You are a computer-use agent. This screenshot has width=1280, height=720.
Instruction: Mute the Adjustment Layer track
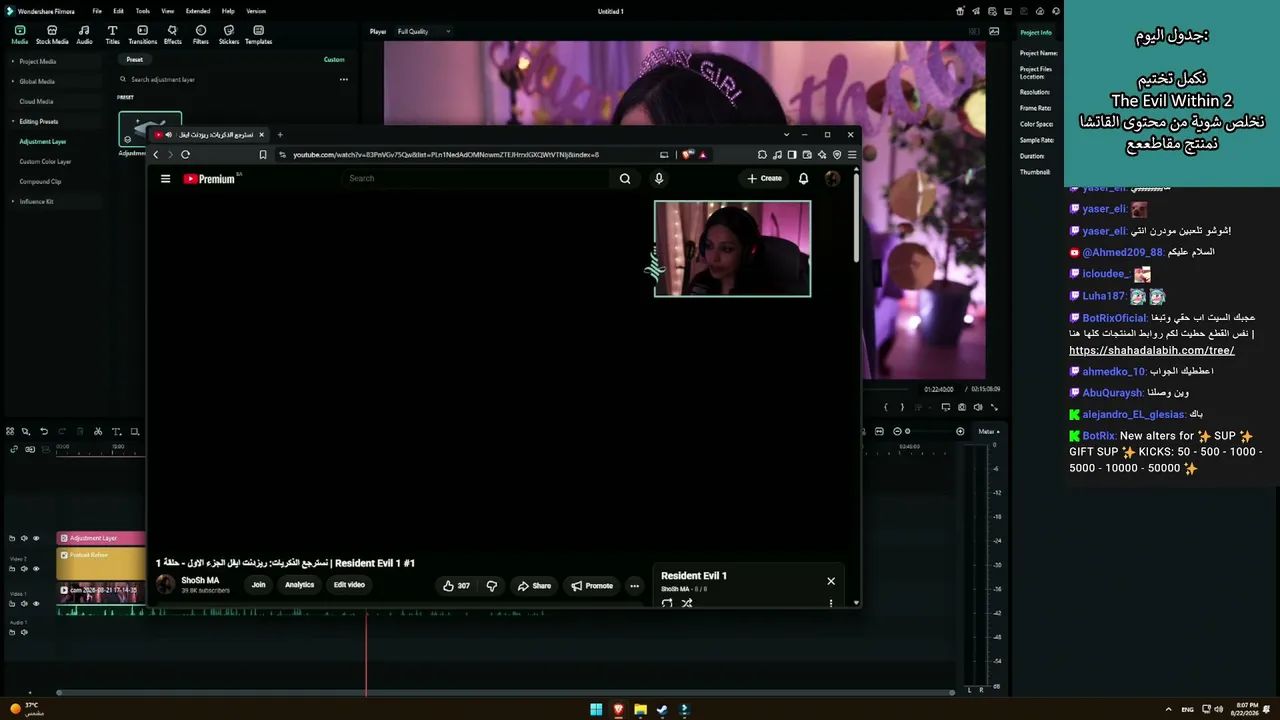24,538
